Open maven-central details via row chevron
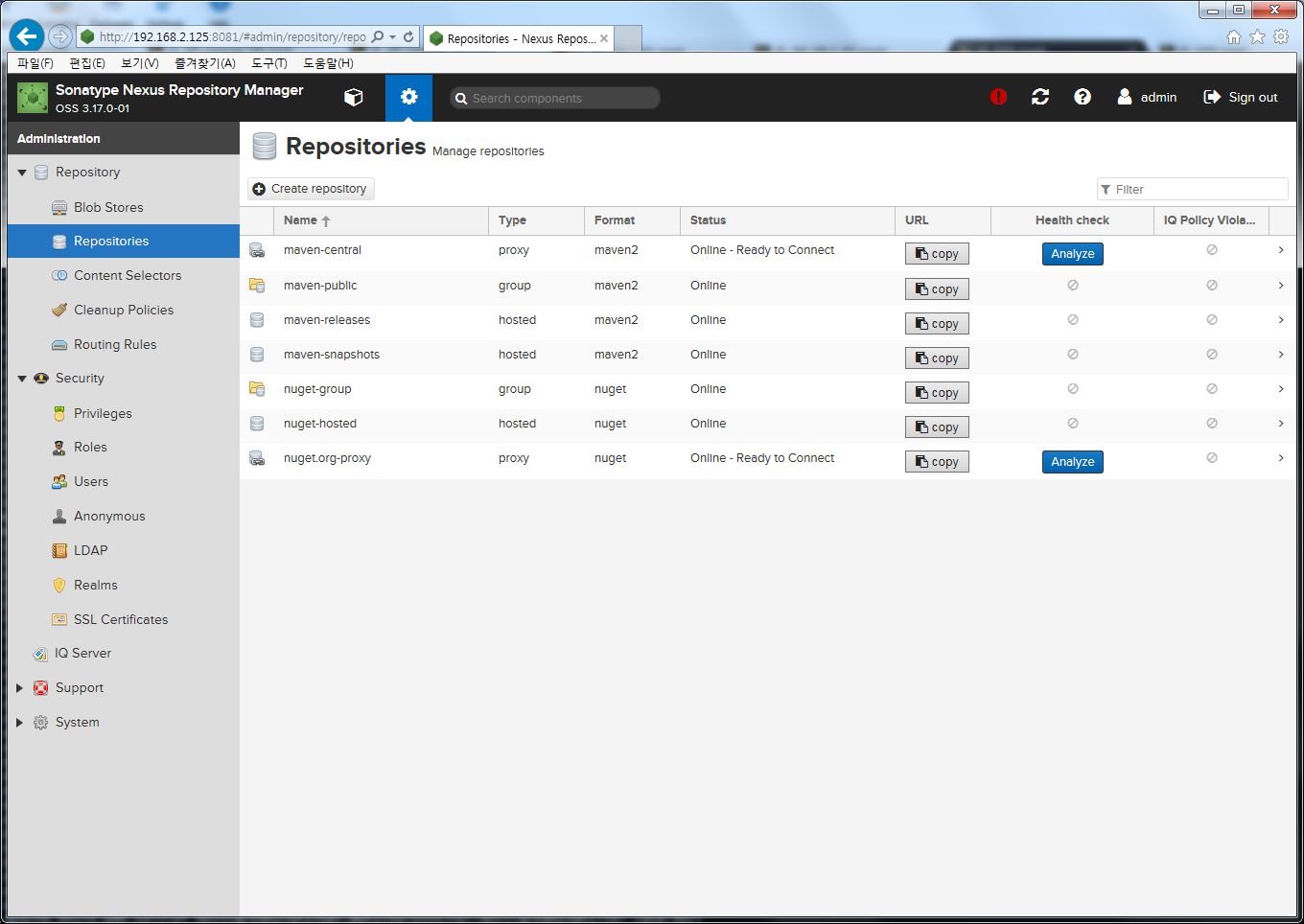 (x=1281, y=250)
